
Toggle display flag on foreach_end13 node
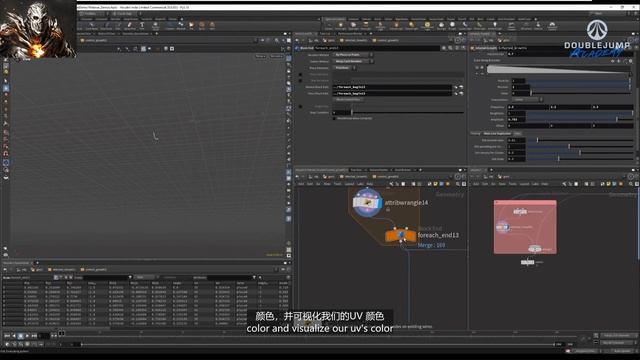pos(413,235)
